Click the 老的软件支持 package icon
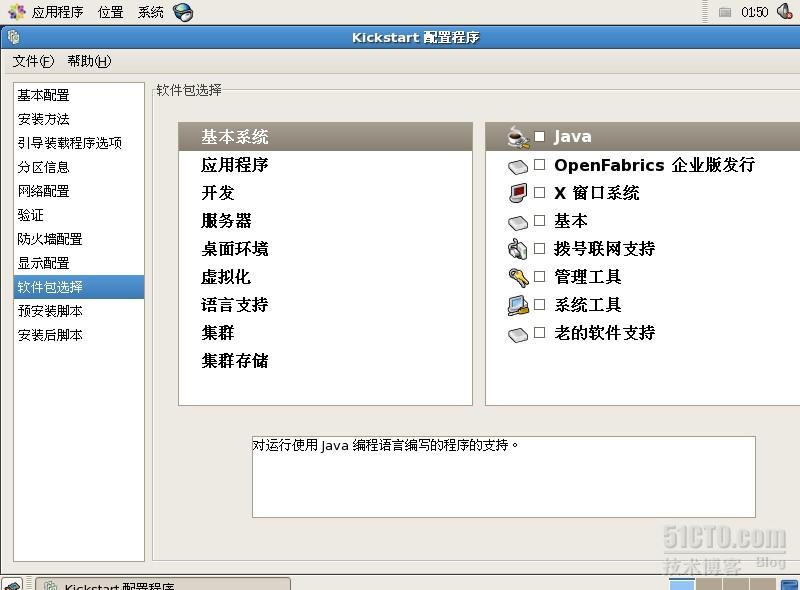Image resolution: width=800 pixels, height=590 pixels. point(518,335)
